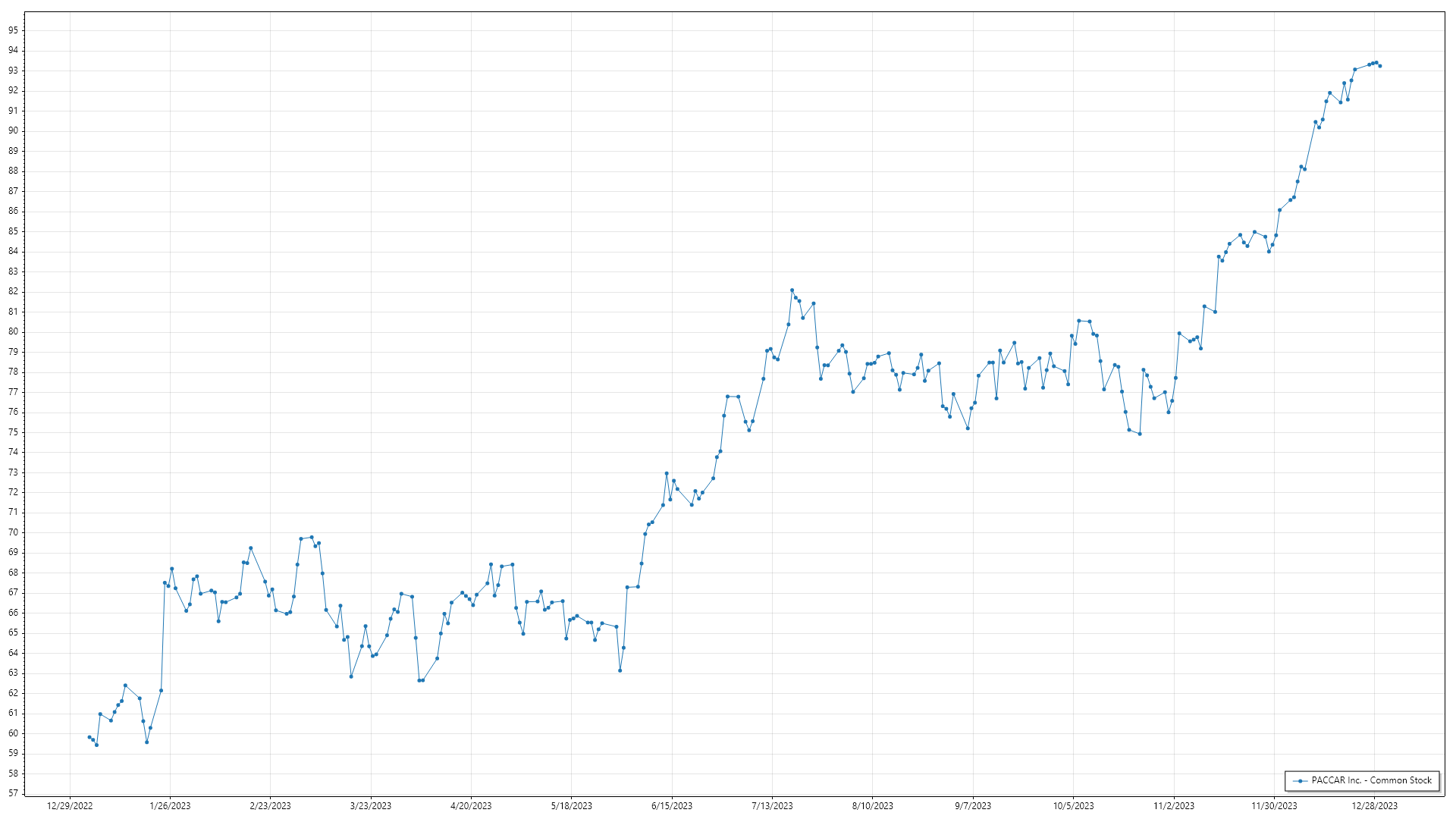Image resolution: width=1456 pixels, height=819 pixels.
Task: Click the 1/26/2023 date axis label
Action: (x=170, y=806)
